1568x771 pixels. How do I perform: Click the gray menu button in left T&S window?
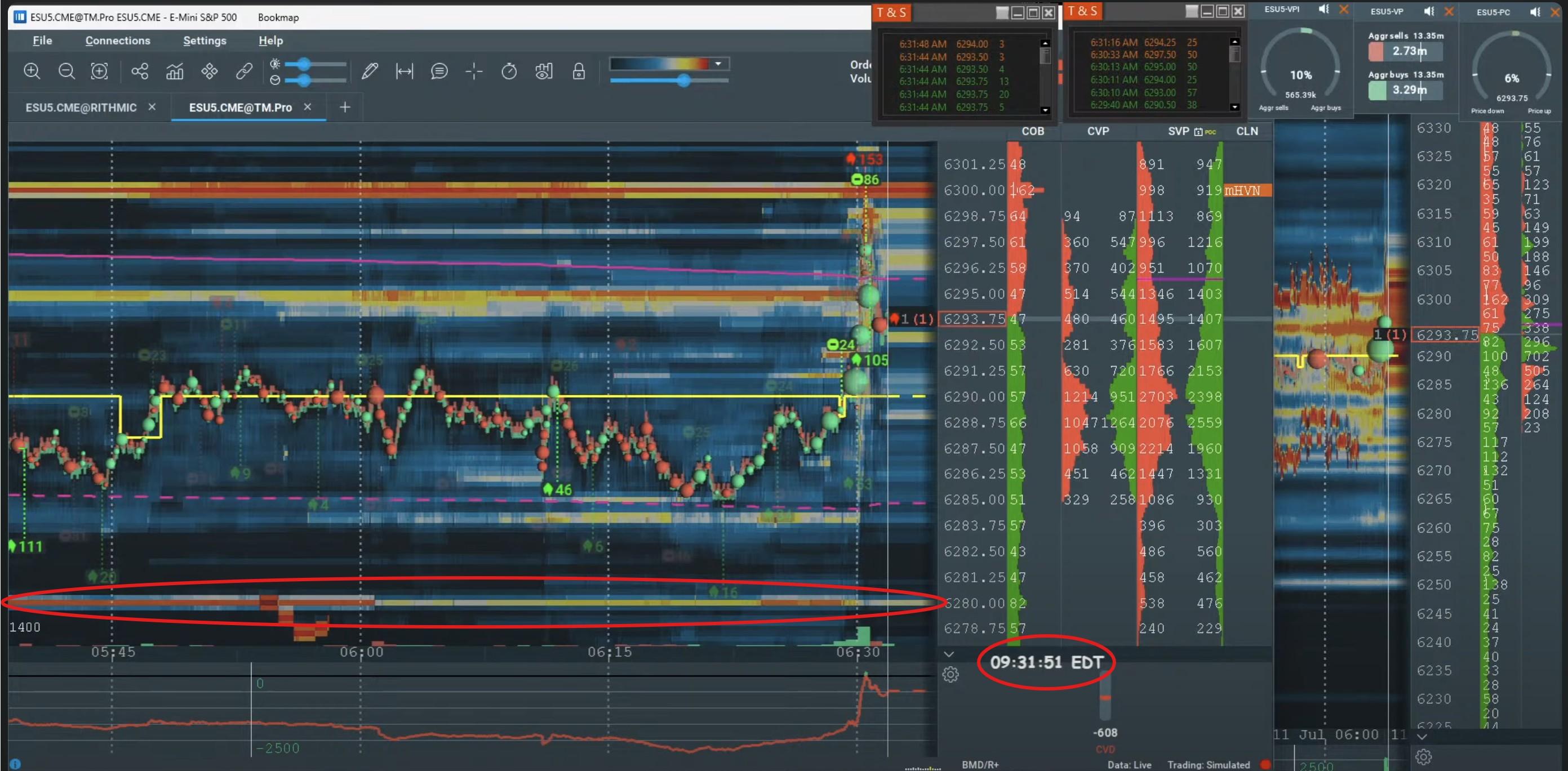pyautogui.click(x=1001, y=13)
